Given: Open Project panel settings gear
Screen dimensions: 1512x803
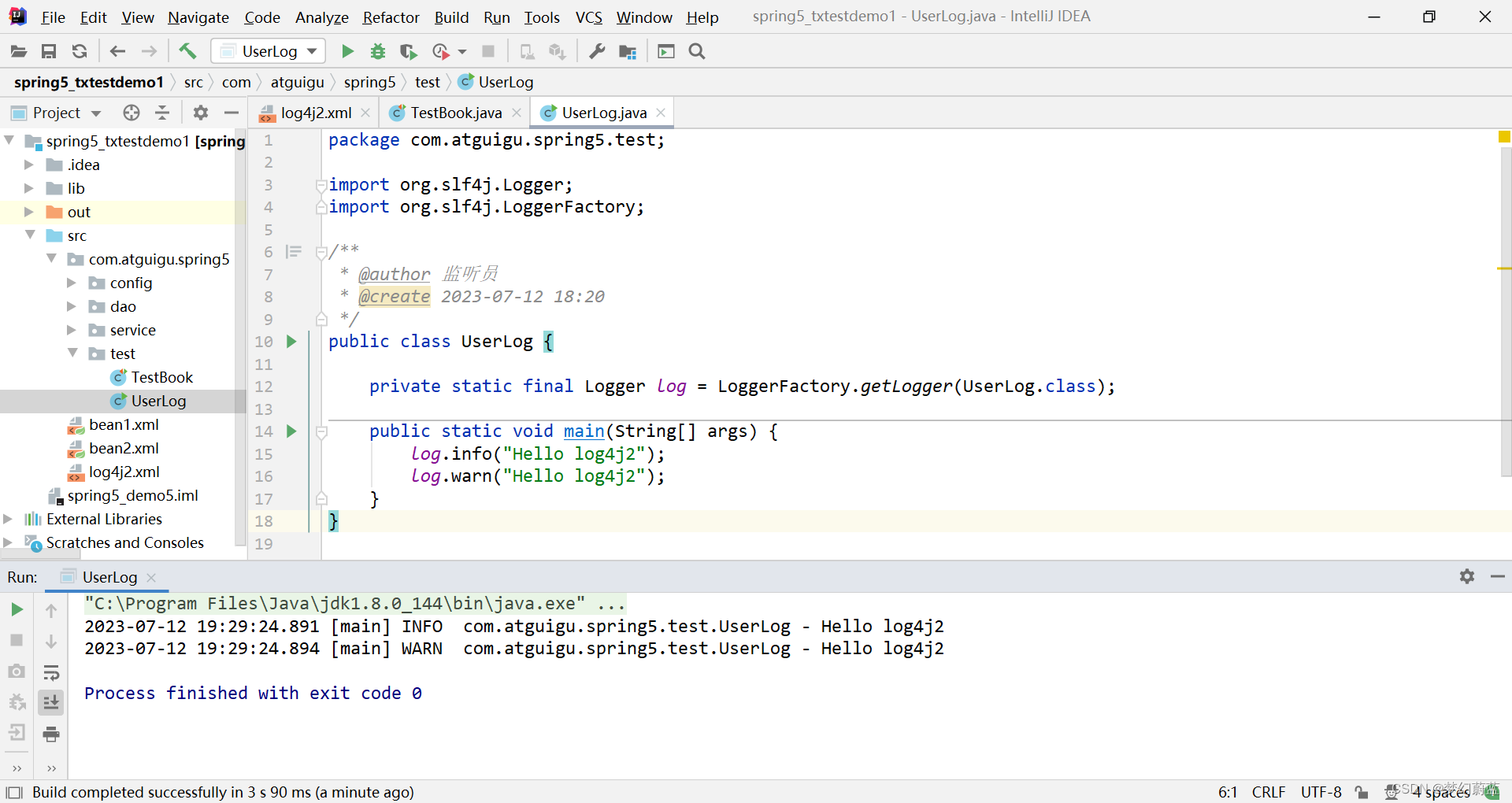Looking at the screenshot, I should pos(201,113).
